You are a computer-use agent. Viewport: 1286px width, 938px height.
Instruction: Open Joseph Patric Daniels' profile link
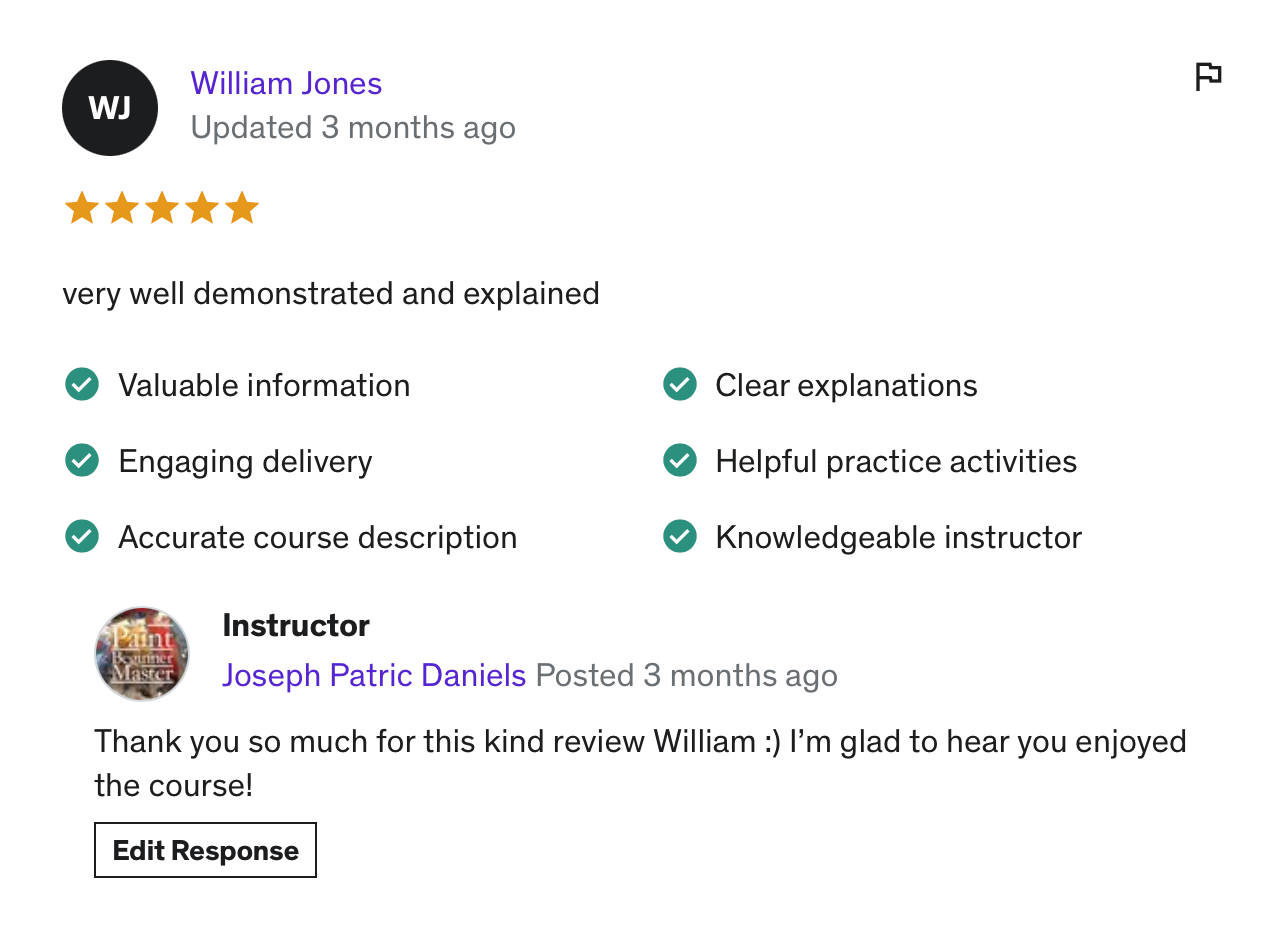pos(374,676)
